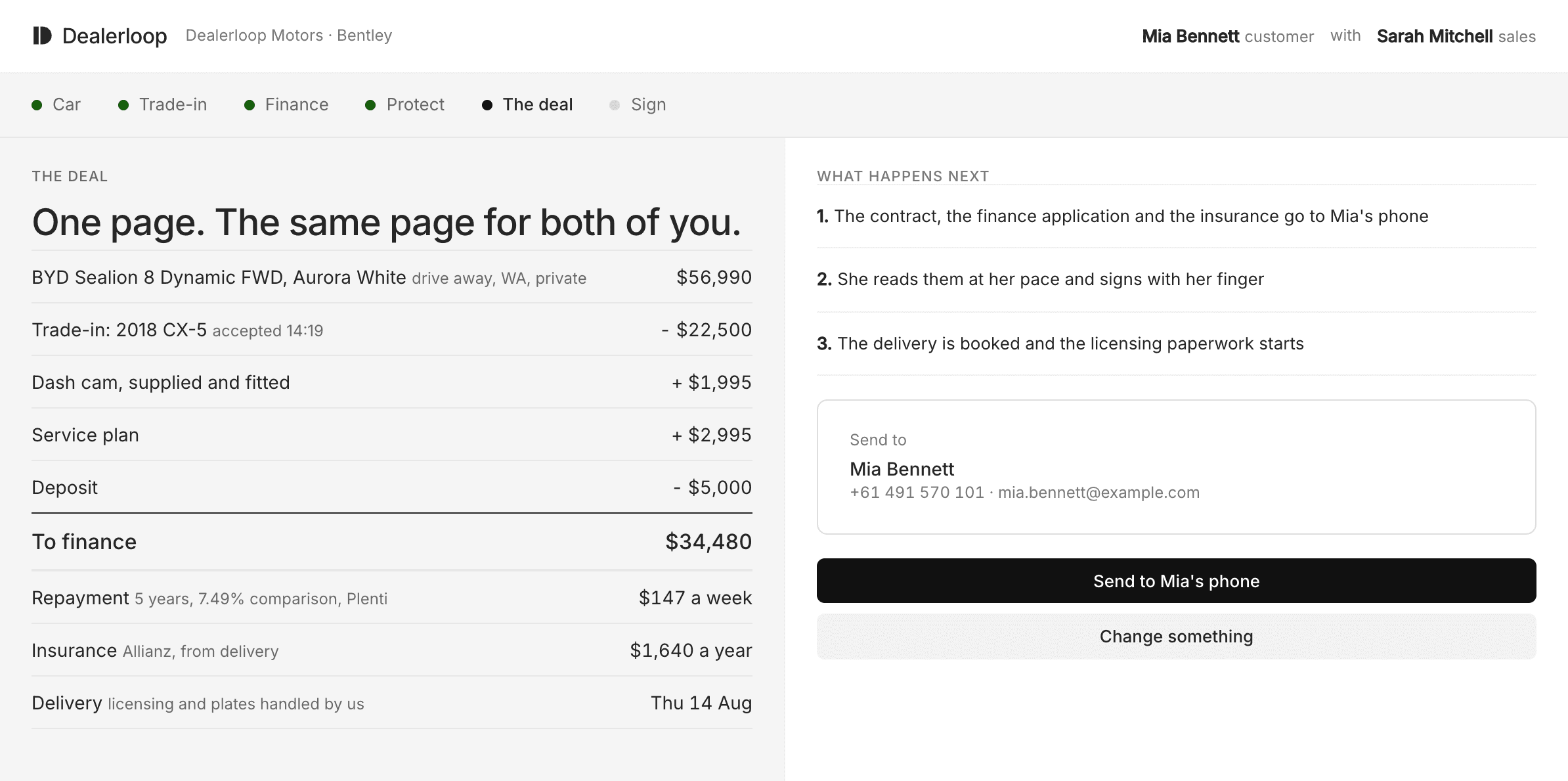Click the WHAT HAPPENS NEXT heading

click(x=903, y=176)
